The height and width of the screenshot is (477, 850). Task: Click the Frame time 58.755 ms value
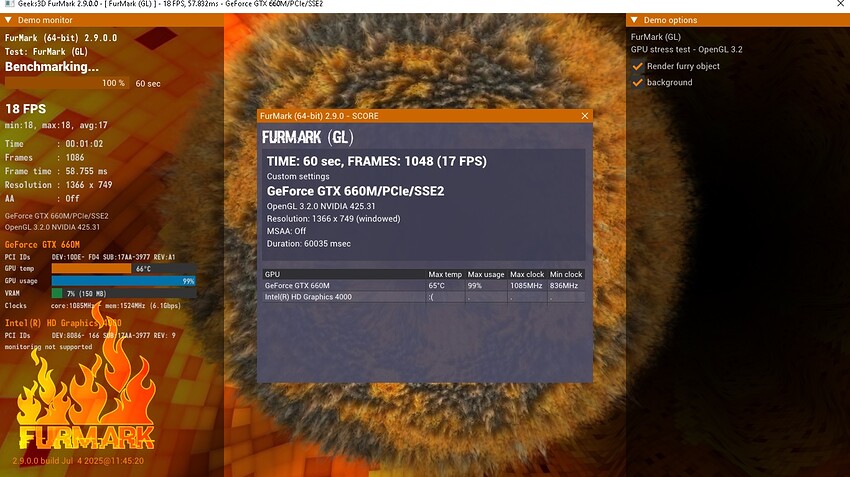coord(87,171)
